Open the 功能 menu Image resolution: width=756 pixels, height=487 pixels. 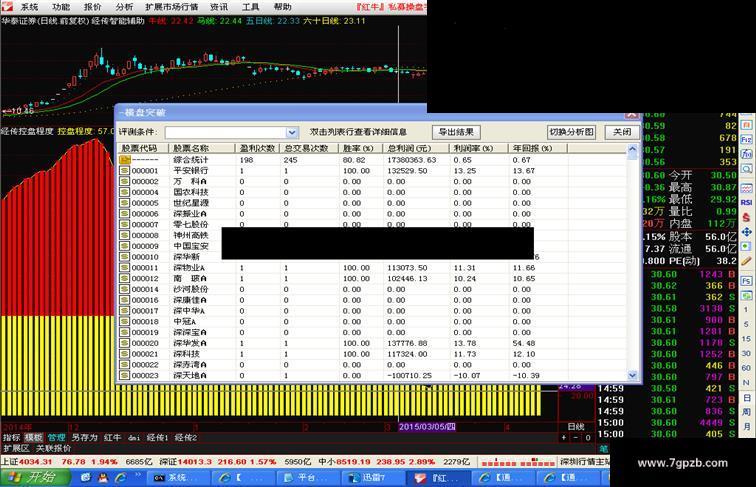(61, 7)
